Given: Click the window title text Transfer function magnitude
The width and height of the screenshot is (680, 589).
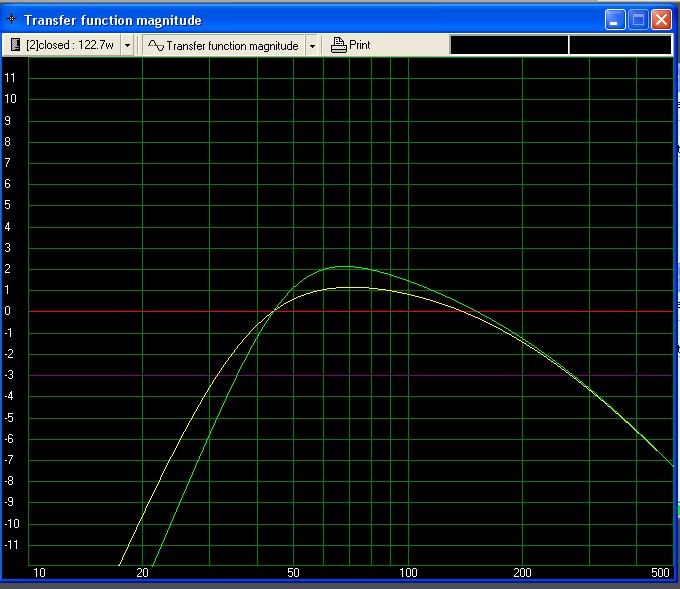Looking at the screenshot, I should tap(113, 20).
